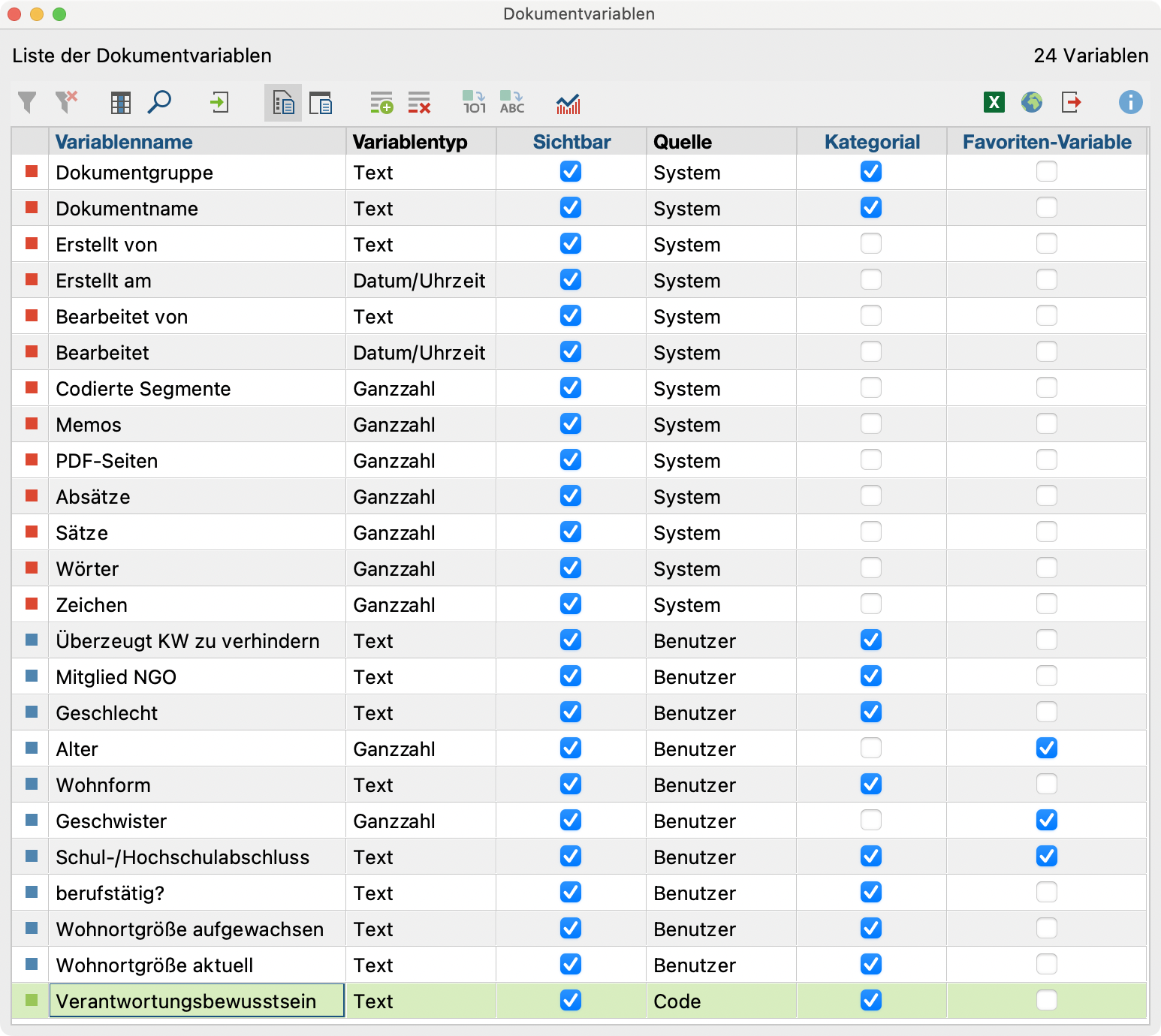Click the blue square beside berufstätig?

pyautogui.click(x=32, y=893)
